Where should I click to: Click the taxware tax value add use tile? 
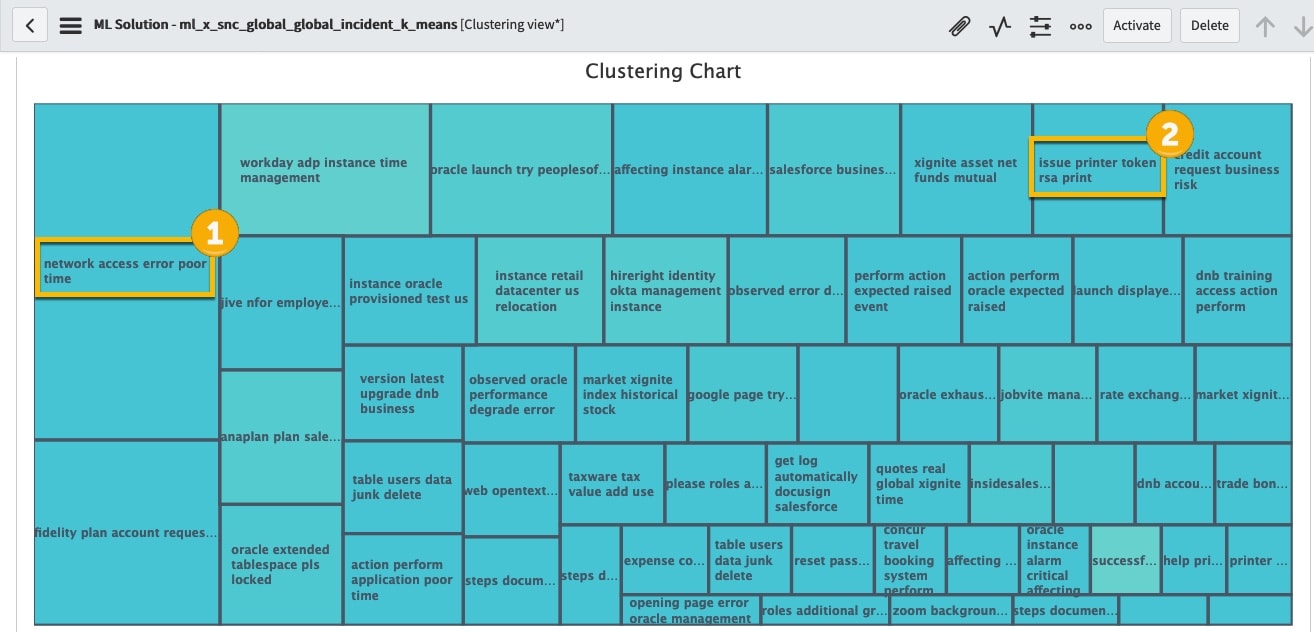(x=610, y=484)
